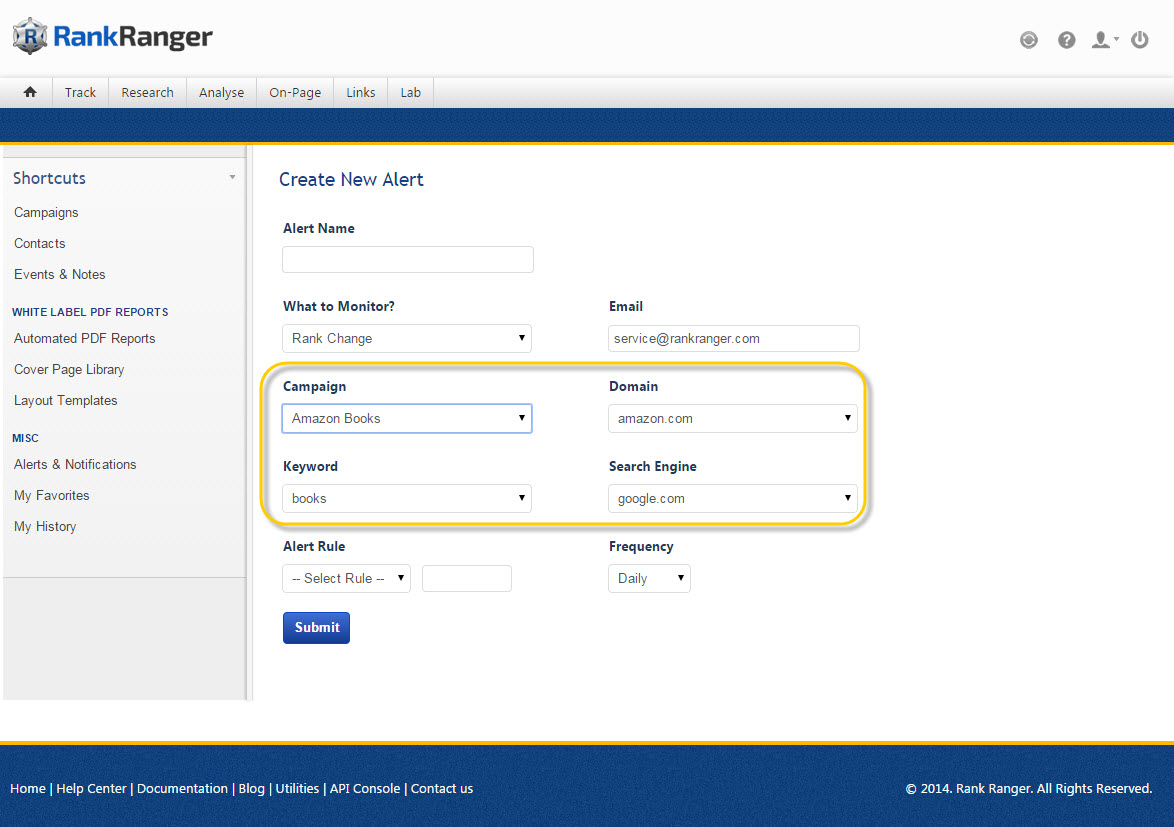This screenshot has width=1174, height=827.
Task: Open the user account profile icon
Action: 1103,40
